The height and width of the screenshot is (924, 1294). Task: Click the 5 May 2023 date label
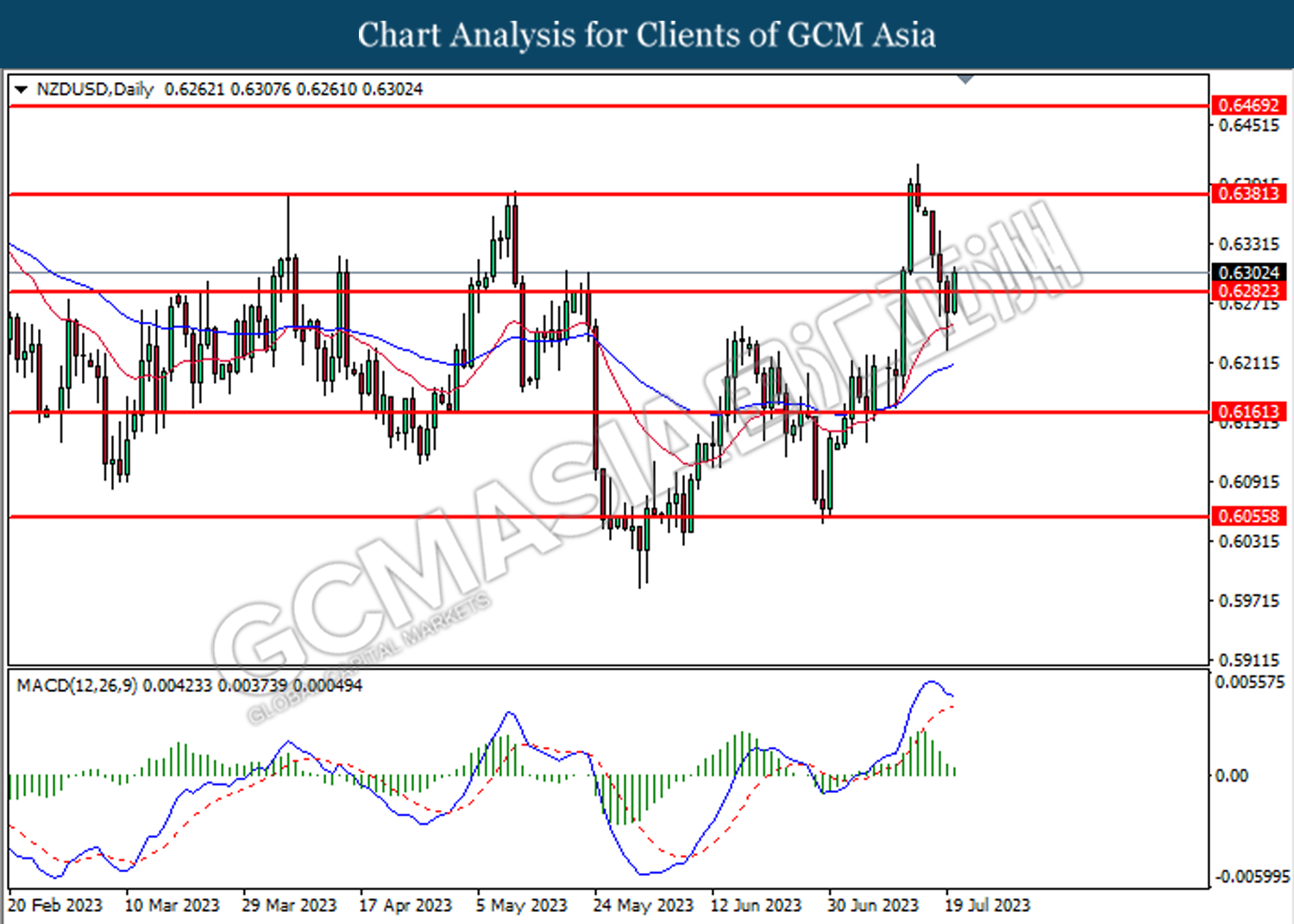point(522,905)
